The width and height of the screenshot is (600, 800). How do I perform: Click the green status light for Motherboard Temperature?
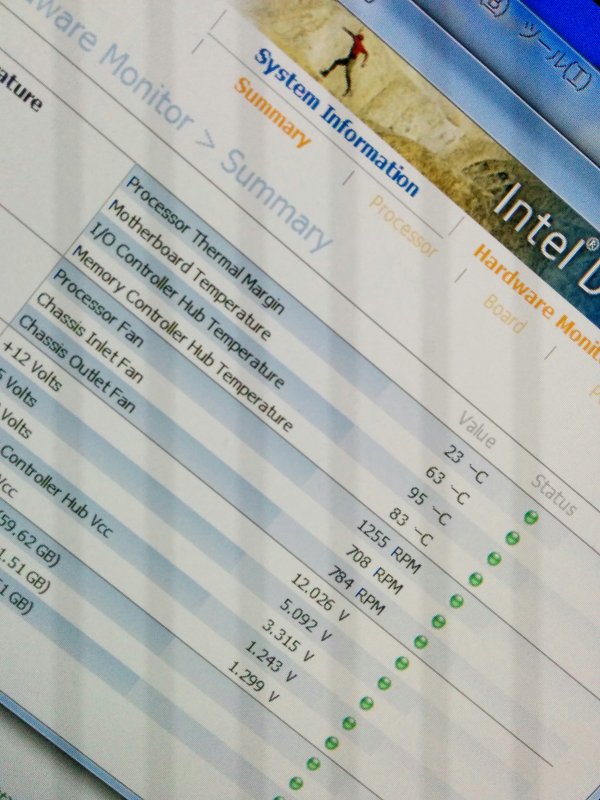point(513,538)
